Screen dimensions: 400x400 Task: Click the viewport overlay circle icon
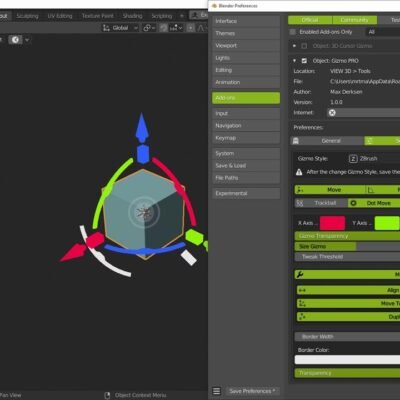click(x=15, y=40)
